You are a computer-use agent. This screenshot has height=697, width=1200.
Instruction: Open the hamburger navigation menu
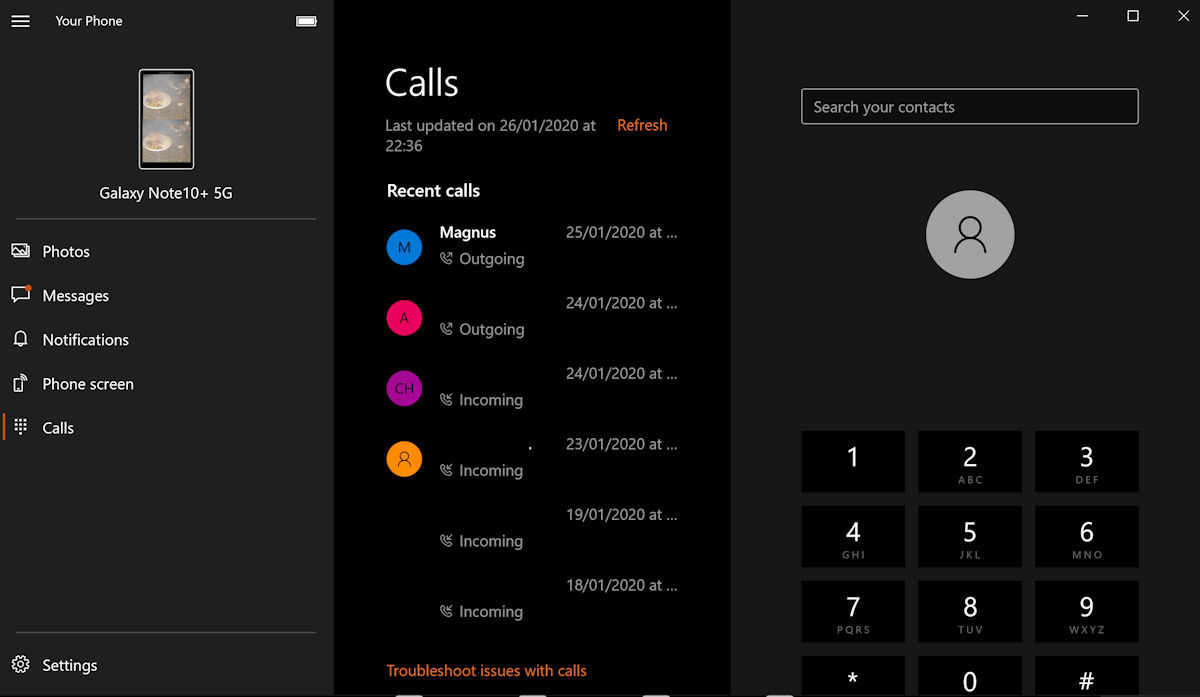click(20, 21)
